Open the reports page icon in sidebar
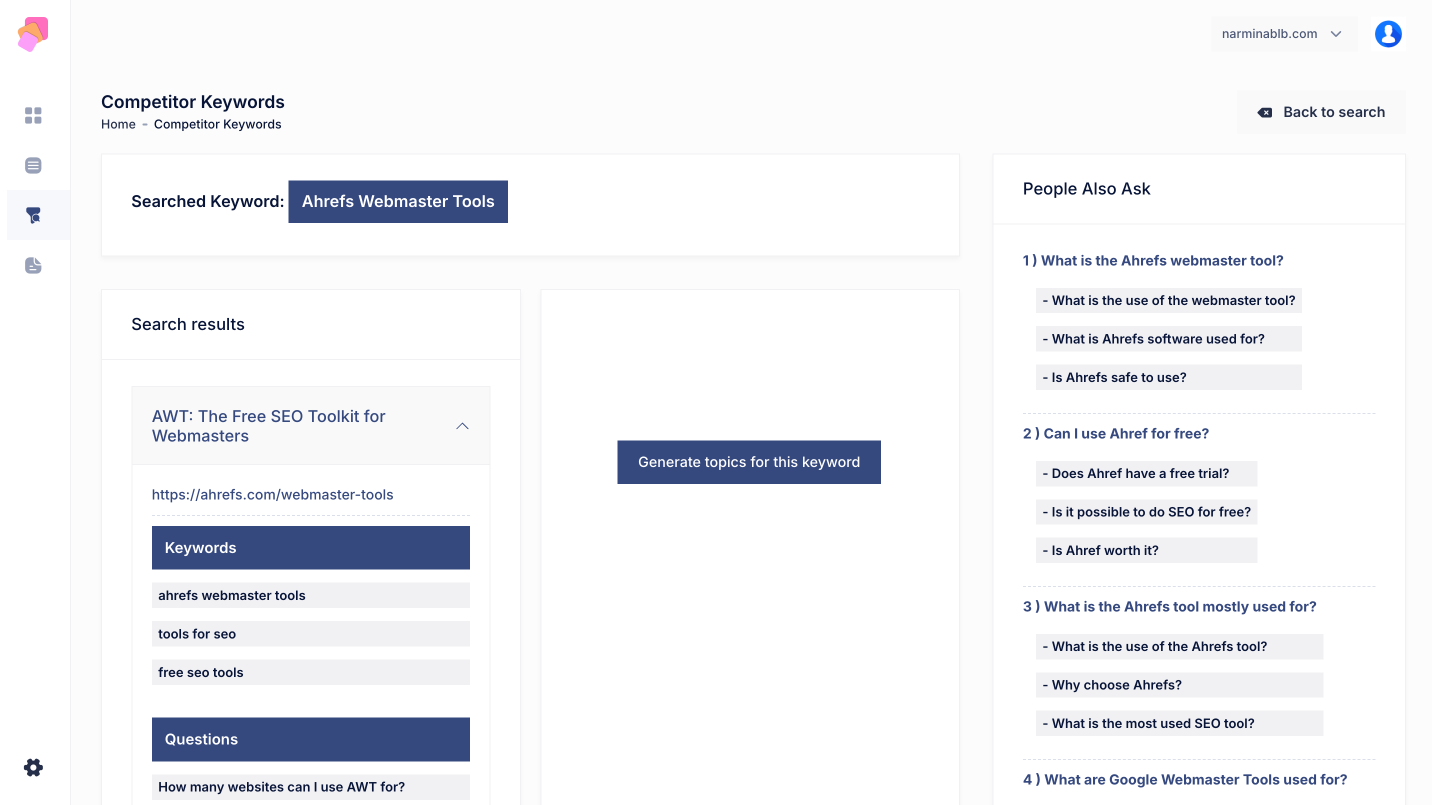Image resolution: width=1432 pixels, height=805 pixels. [33, 265]
